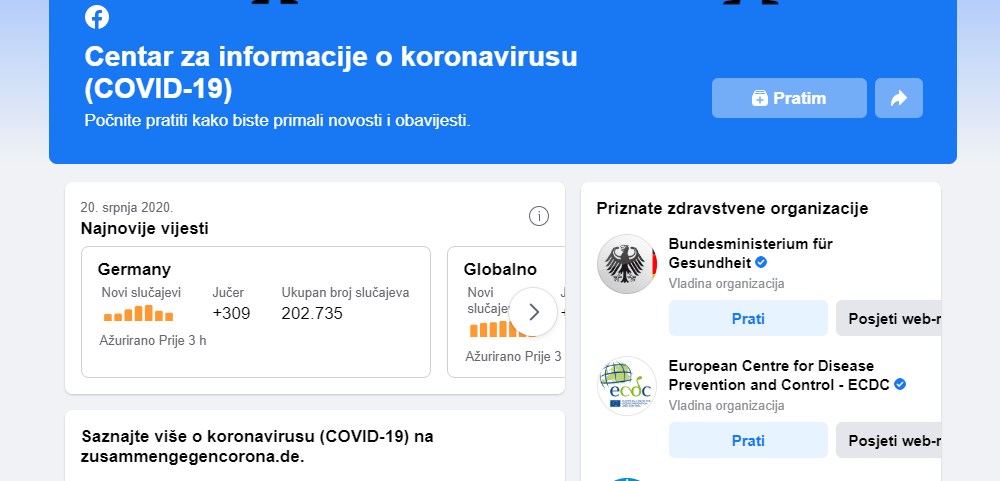The image size is (1000, 481).
Task: Open the ECDC logo thumbnail
Action: [x=627, y=386]
